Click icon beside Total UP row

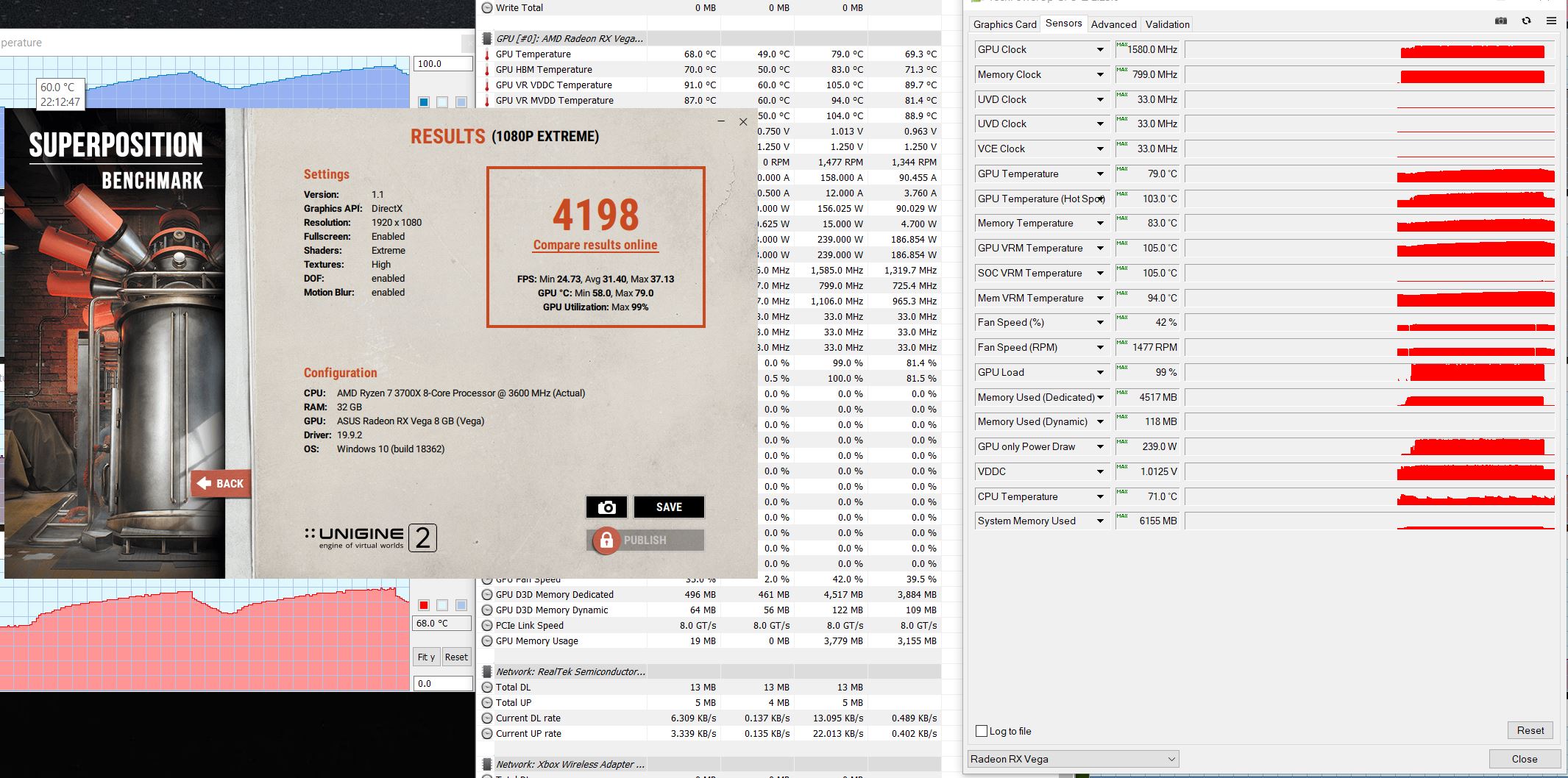(487, 703)
